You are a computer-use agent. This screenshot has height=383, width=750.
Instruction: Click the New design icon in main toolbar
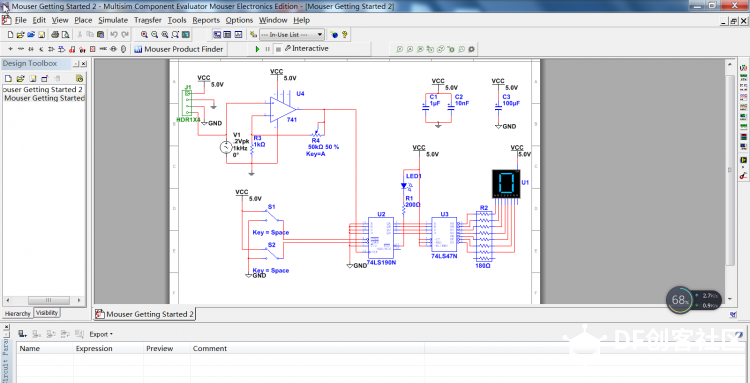10,34
